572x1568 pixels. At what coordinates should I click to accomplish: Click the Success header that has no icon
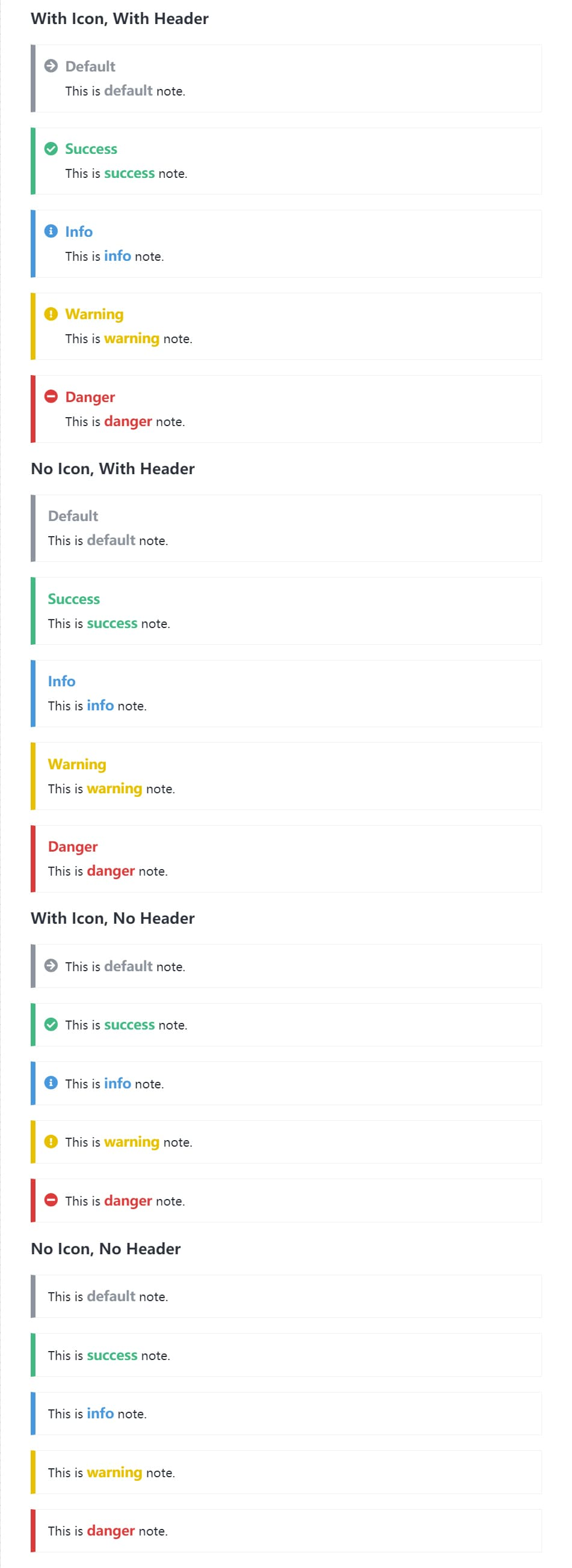[74, 599]
